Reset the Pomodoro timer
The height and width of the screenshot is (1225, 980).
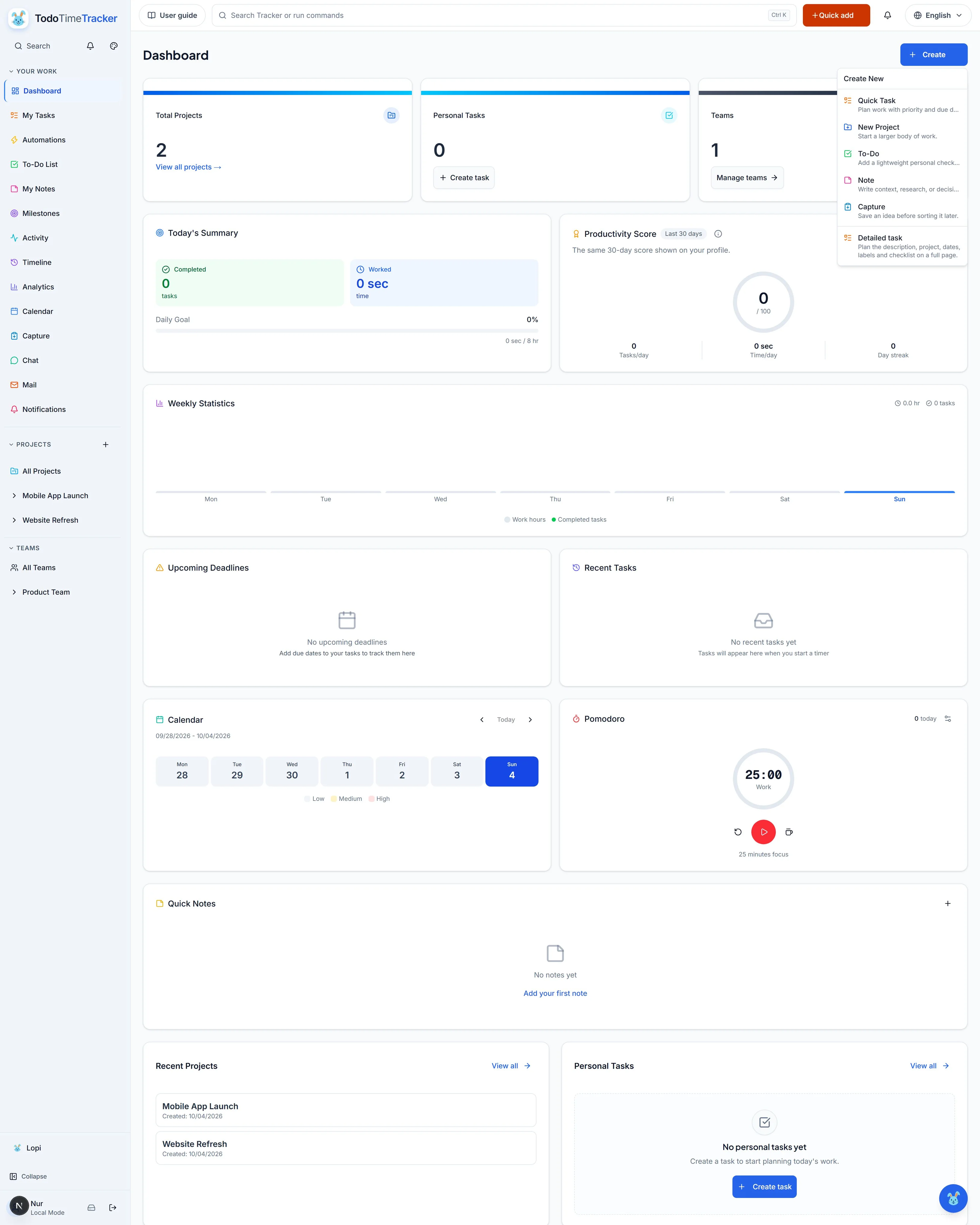click(x=738, y=832)
